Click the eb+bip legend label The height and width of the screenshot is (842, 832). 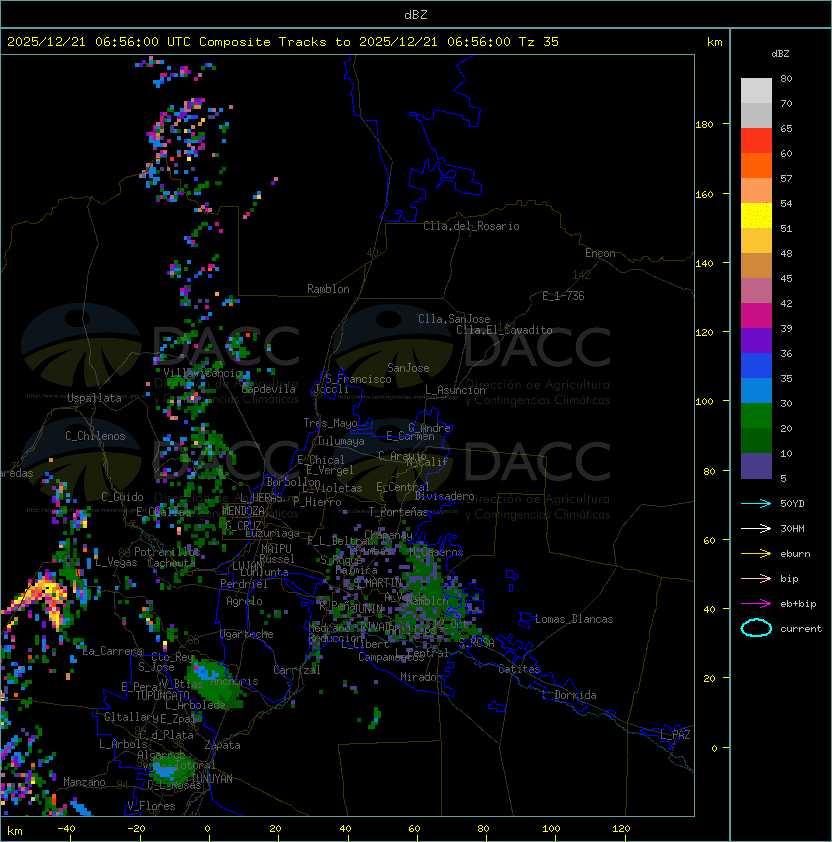[798, 604]
